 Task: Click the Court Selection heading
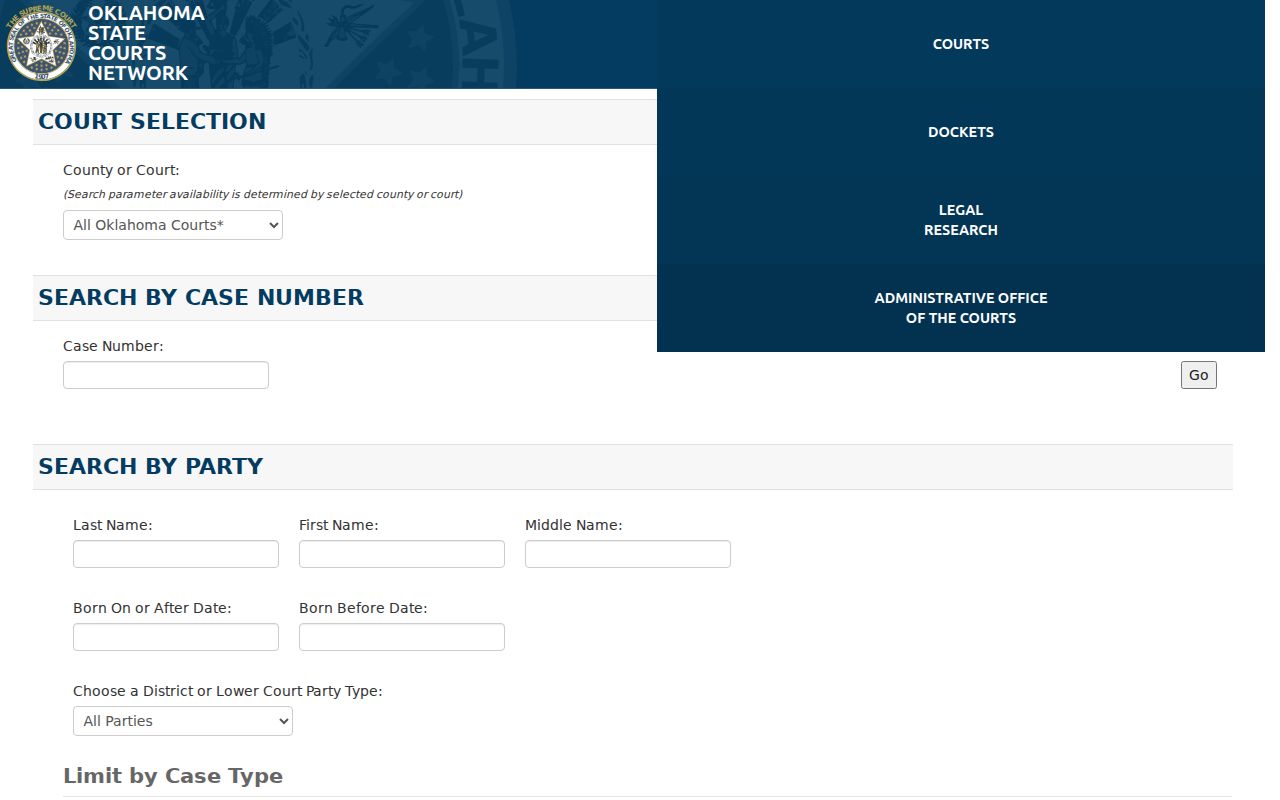tap(152, 121)
